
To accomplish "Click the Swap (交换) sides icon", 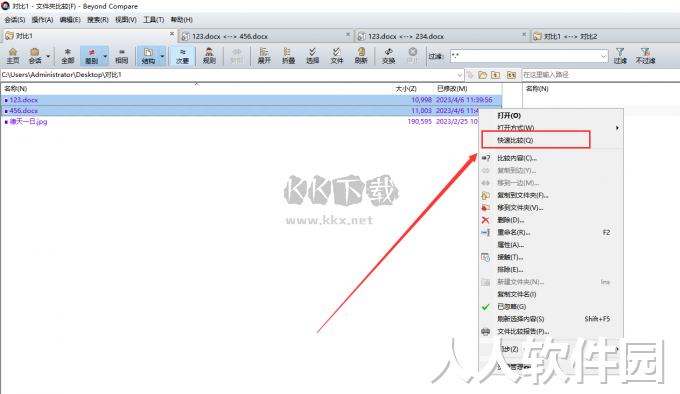I will [x=388, y=56].
